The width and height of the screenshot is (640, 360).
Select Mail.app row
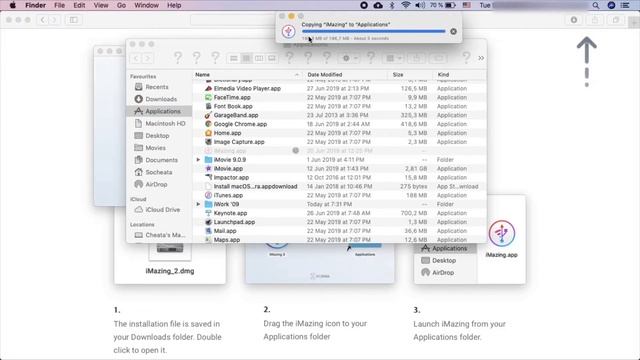pos(339,231)
